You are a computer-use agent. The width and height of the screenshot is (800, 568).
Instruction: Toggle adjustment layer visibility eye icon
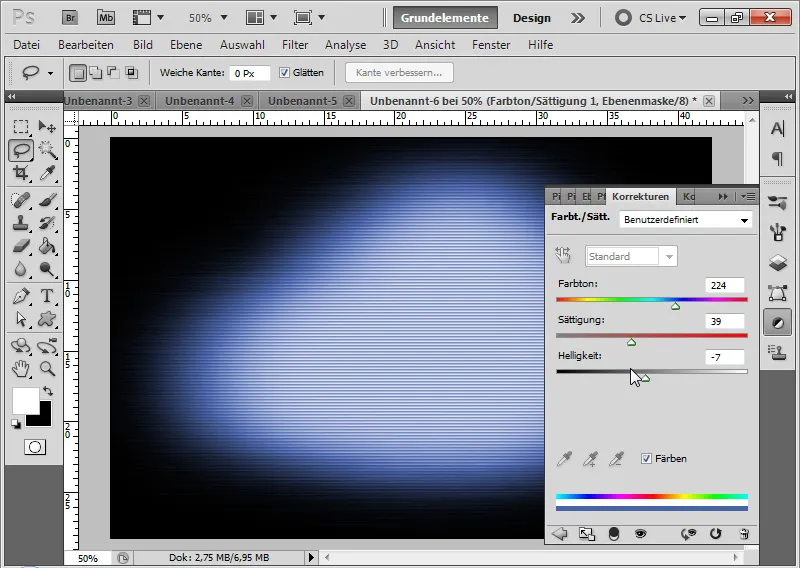click(x=640, y=534)
